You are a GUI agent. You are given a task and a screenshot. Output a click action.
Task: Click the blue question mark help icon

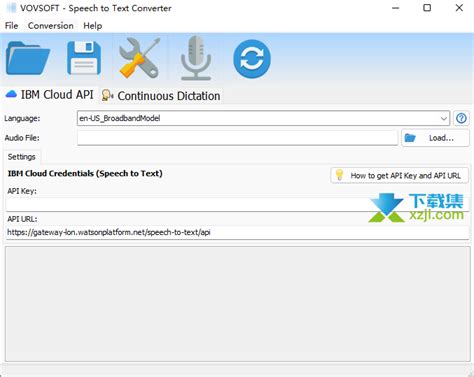461,118
